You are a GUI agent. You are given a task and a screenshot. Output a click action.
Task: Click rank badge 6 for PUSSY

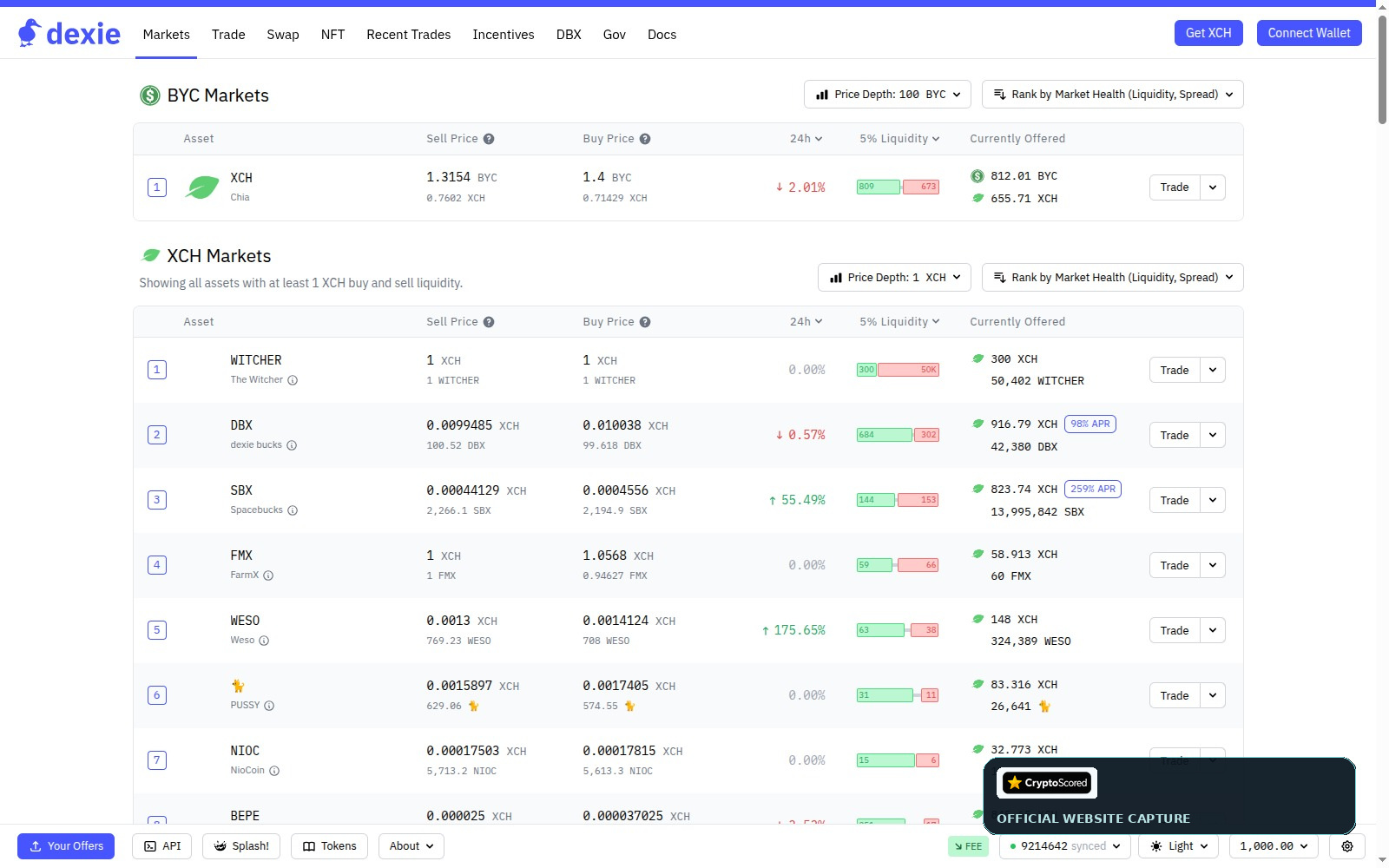pyautogui.click(x=157, y=695)
